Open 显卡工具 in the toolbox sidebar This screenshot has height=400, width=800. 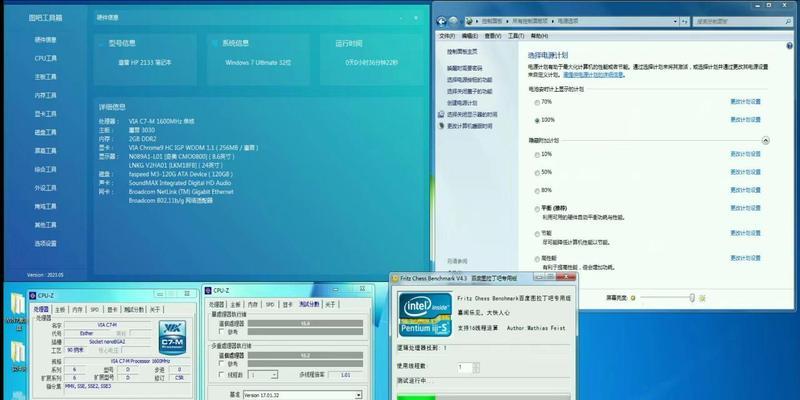click(45, 114)
